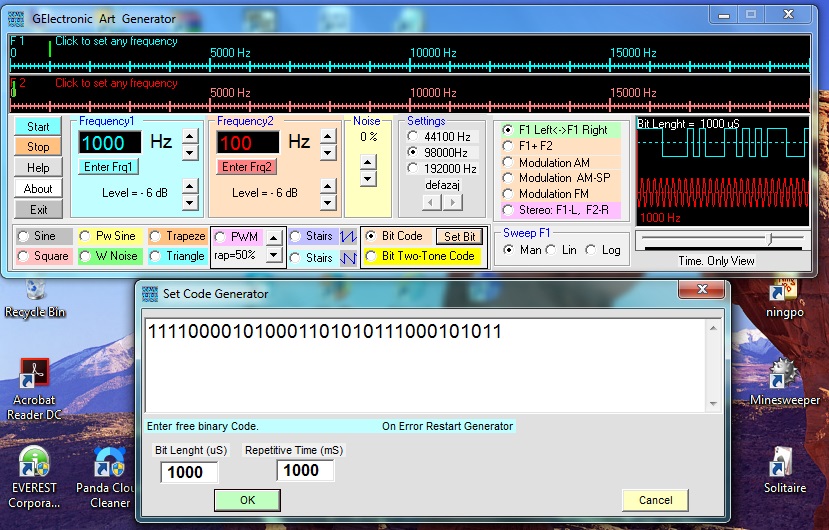
Task: Click right arrow under defazaj
Action: click(x=453, y=202)
